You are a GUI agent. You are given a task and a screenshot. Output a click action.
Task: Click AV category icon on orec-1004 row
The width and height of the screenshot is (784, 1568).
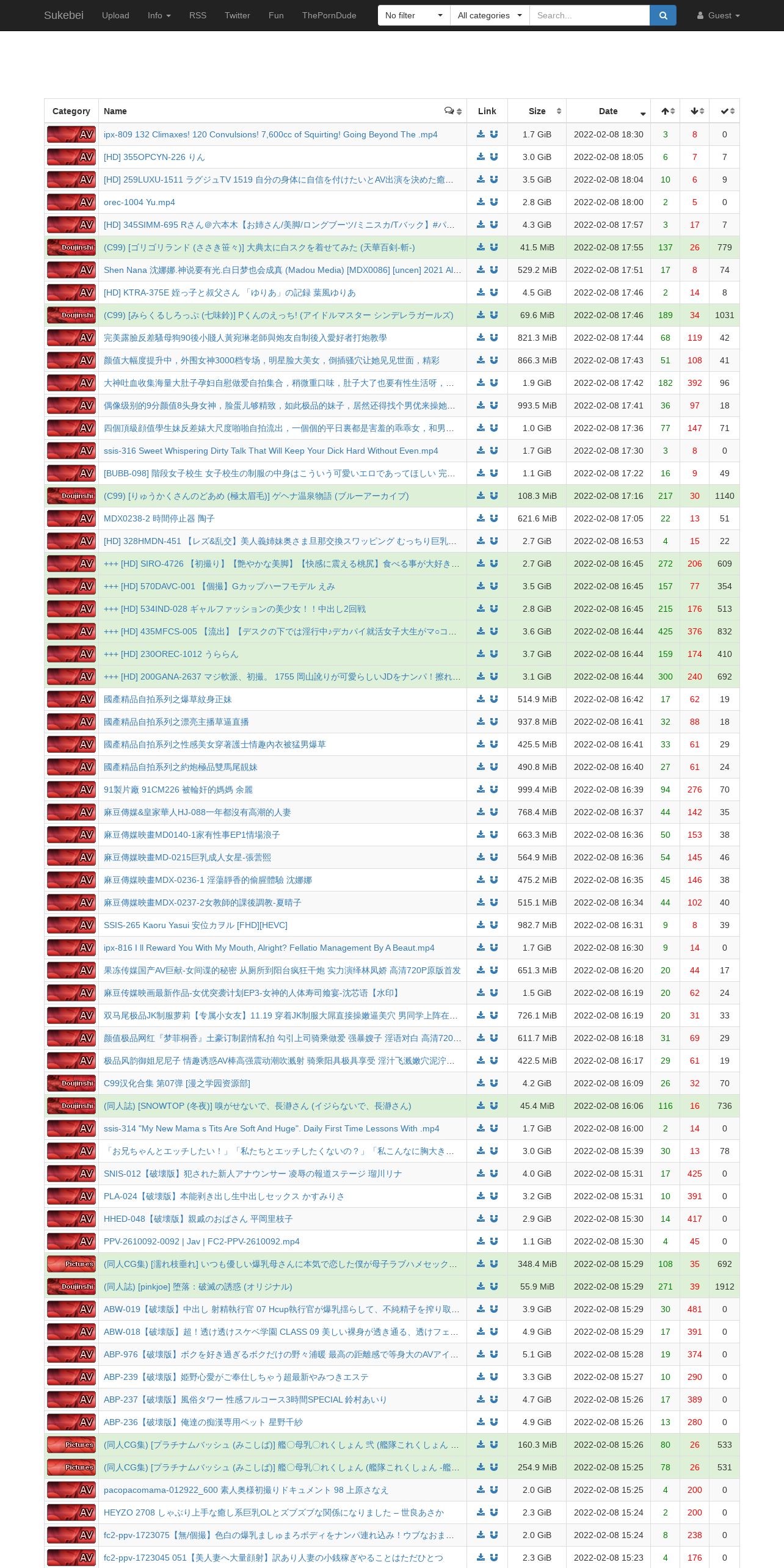[x=71, y=202]
